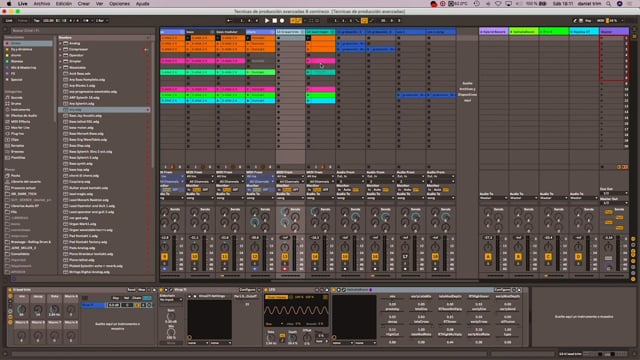Select the A-HybridReverb return track header
Viewport: 640px width, 360px height.
point(493,31)
